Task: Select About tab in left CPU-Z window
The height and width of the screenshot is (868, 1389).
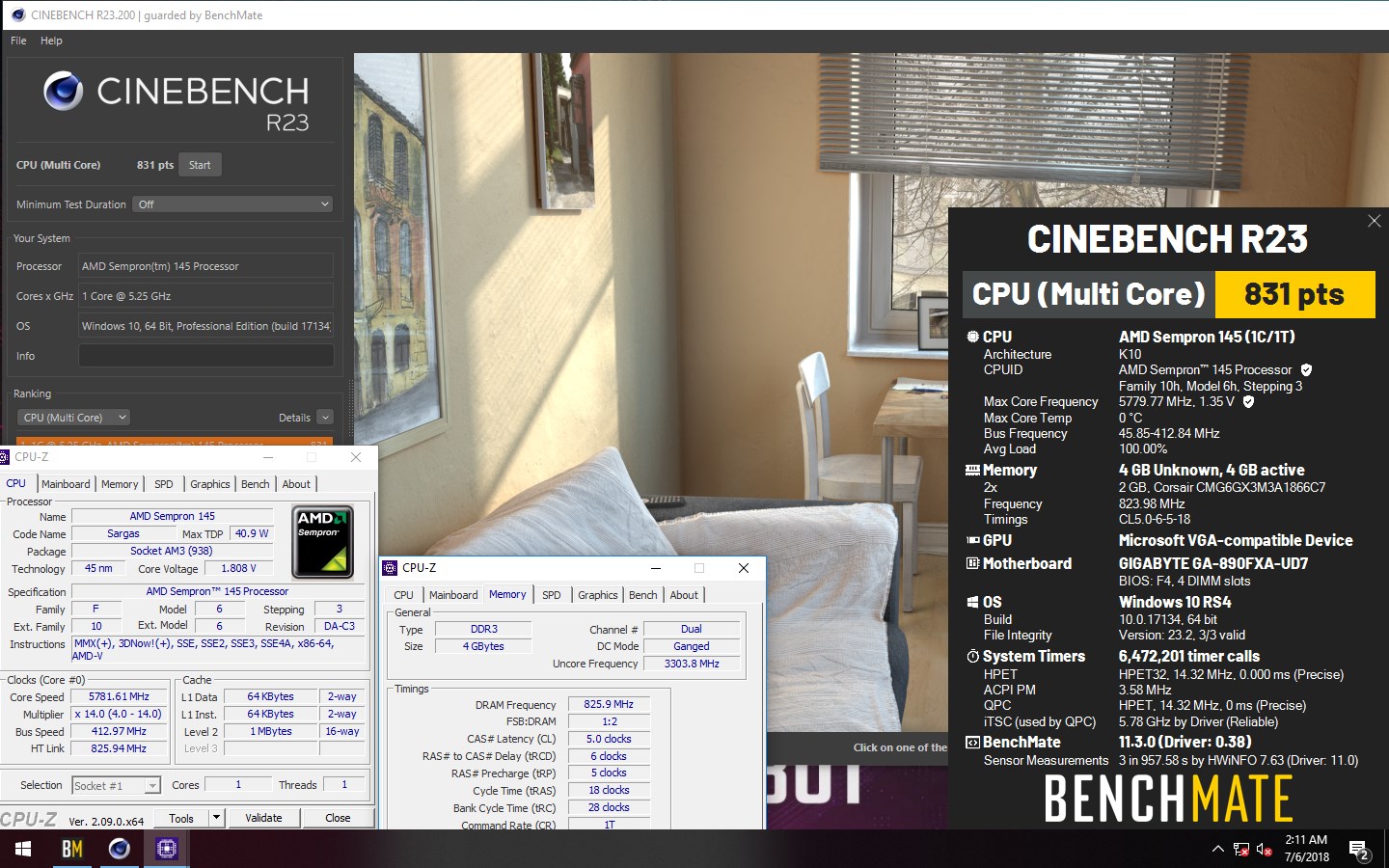Action: click(296, 484)
